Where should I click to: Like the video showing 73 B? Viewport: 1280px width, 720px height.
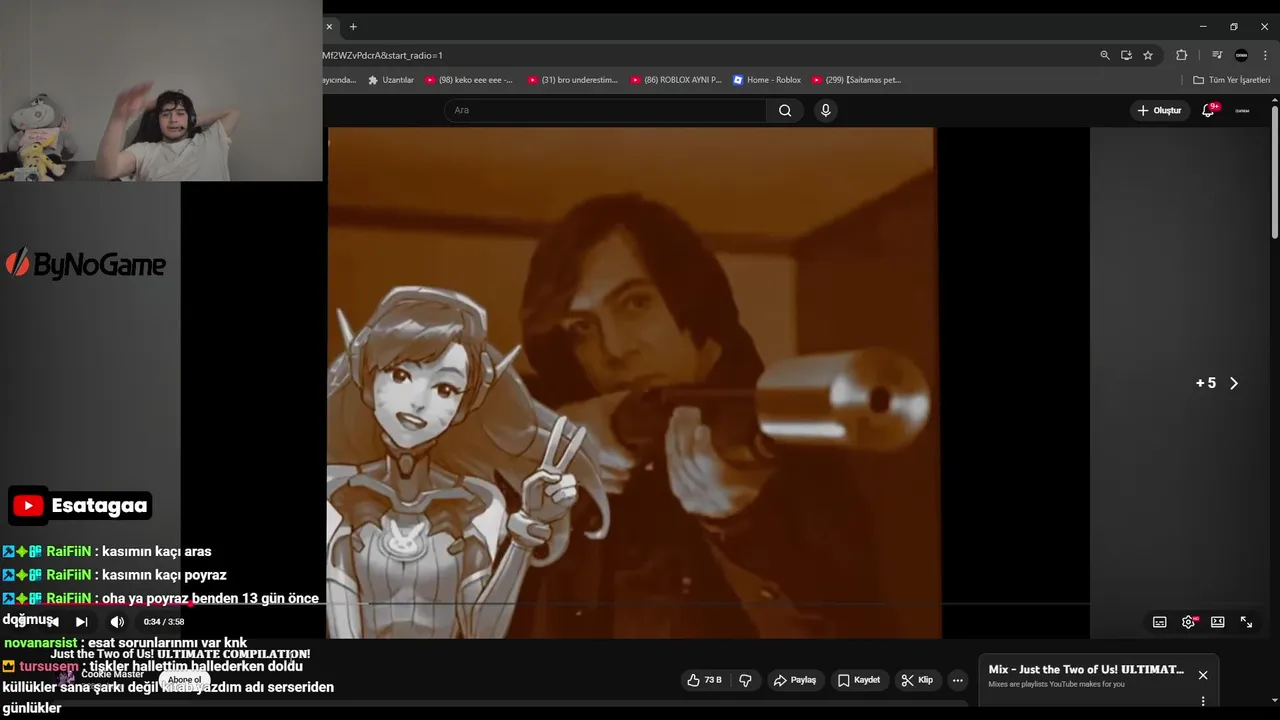pyautogui.click(x=704, y=680)
